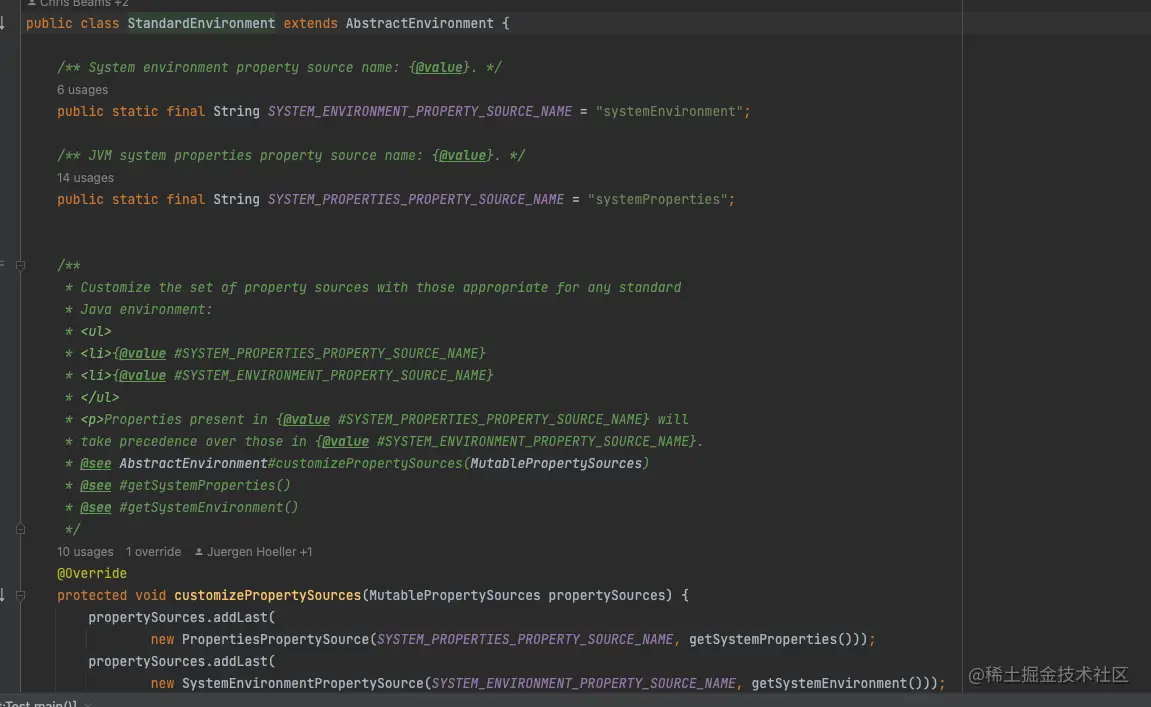Click @value in the JVM system properties comment
1151x707 pixels.
click(462, 156)
